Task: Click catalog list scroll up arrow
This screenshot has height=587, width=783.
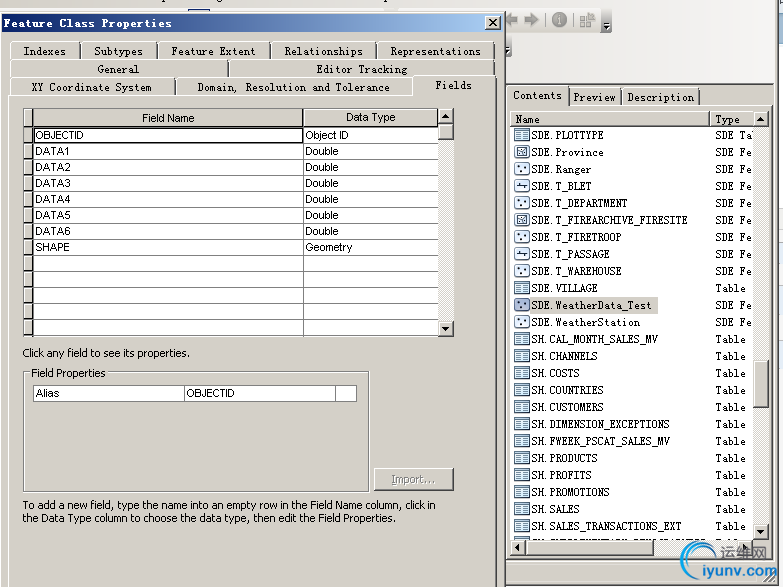Action: pos(760,119)
